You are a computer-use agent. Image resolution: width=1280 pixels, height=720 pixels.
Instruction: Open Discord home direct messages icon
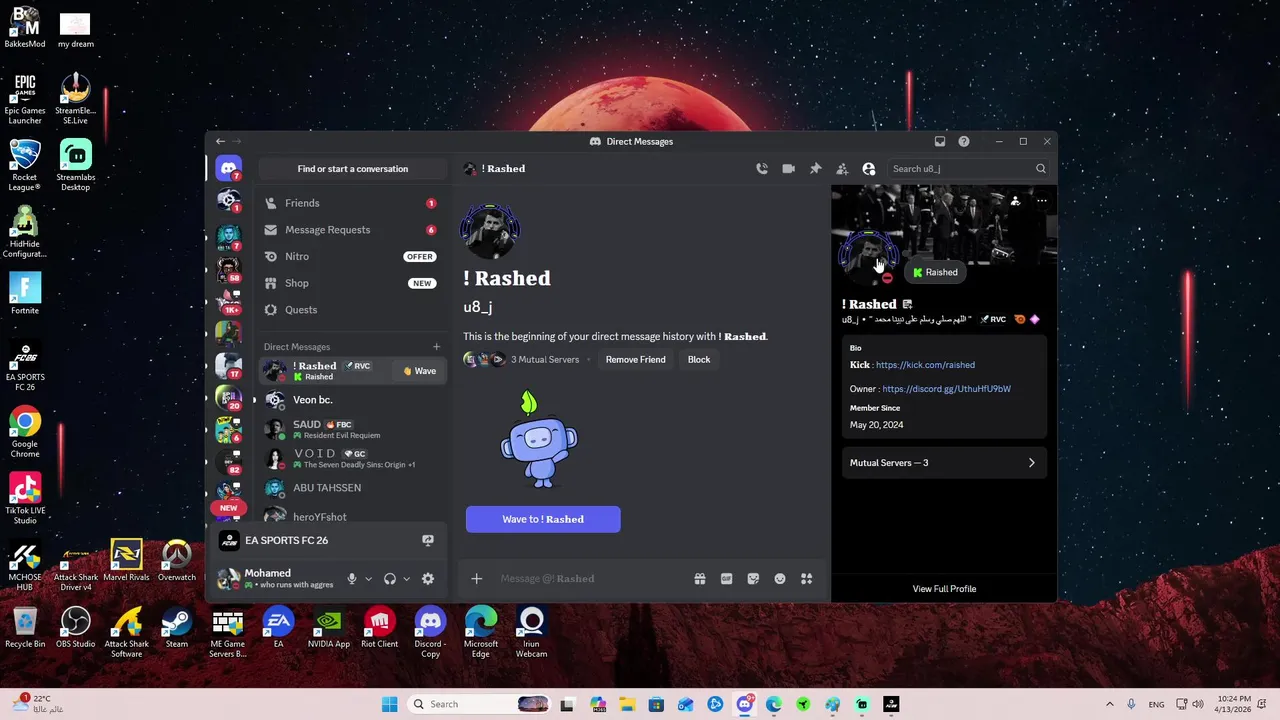[228, 169]
